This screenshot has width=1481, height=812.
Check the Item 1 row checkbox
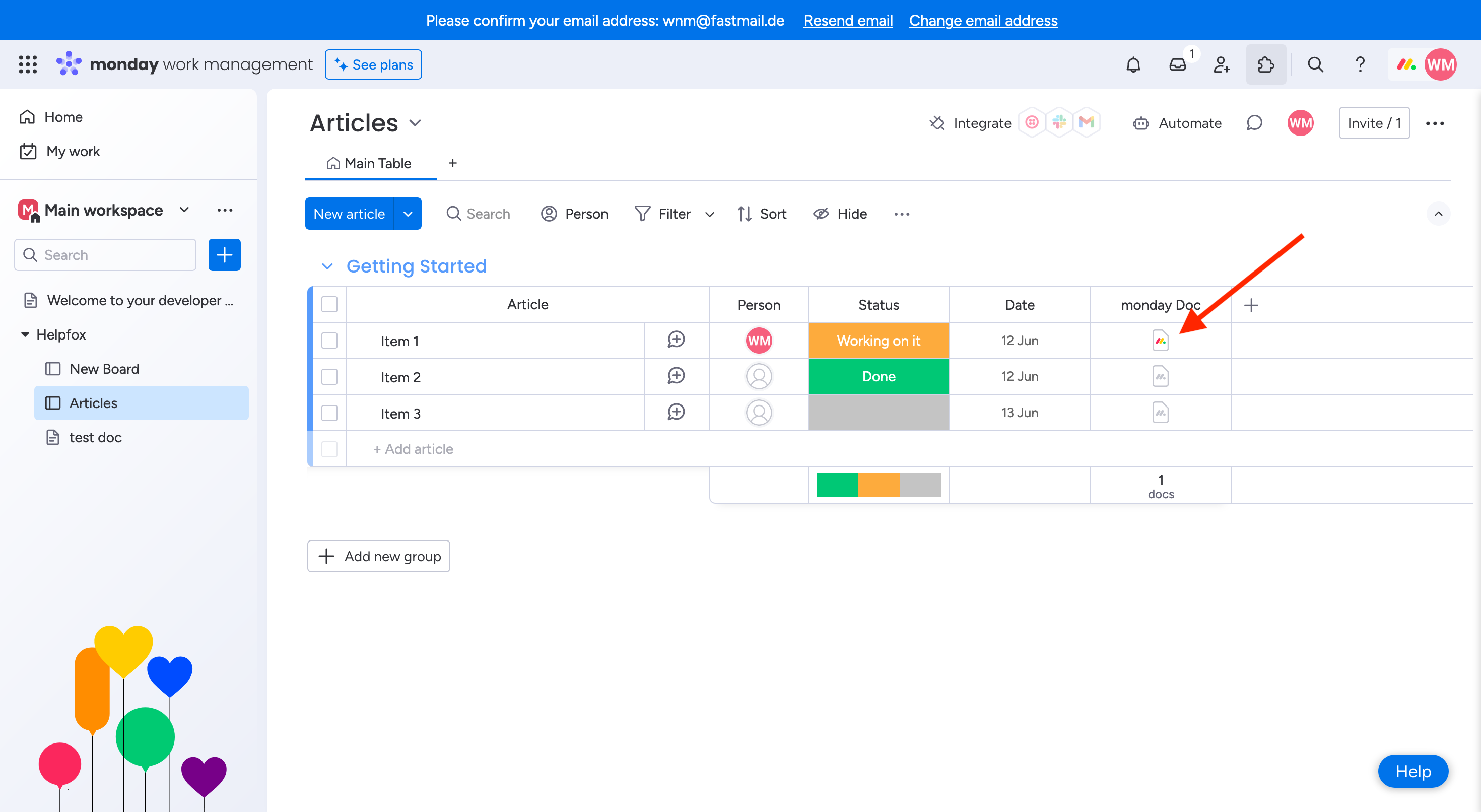329,341
